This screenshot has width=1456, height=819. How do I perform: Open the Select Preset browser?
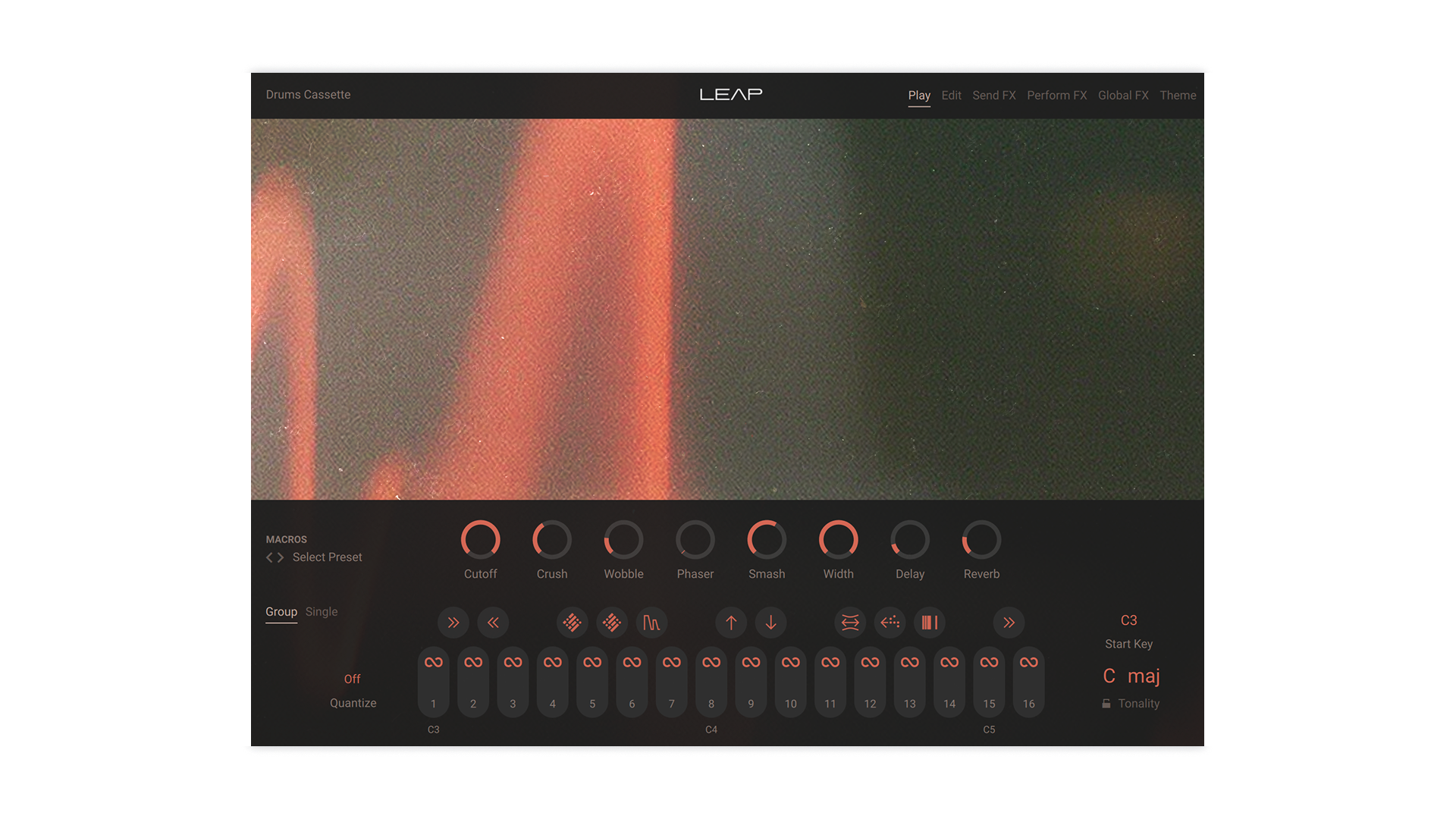tap(328, 557)
